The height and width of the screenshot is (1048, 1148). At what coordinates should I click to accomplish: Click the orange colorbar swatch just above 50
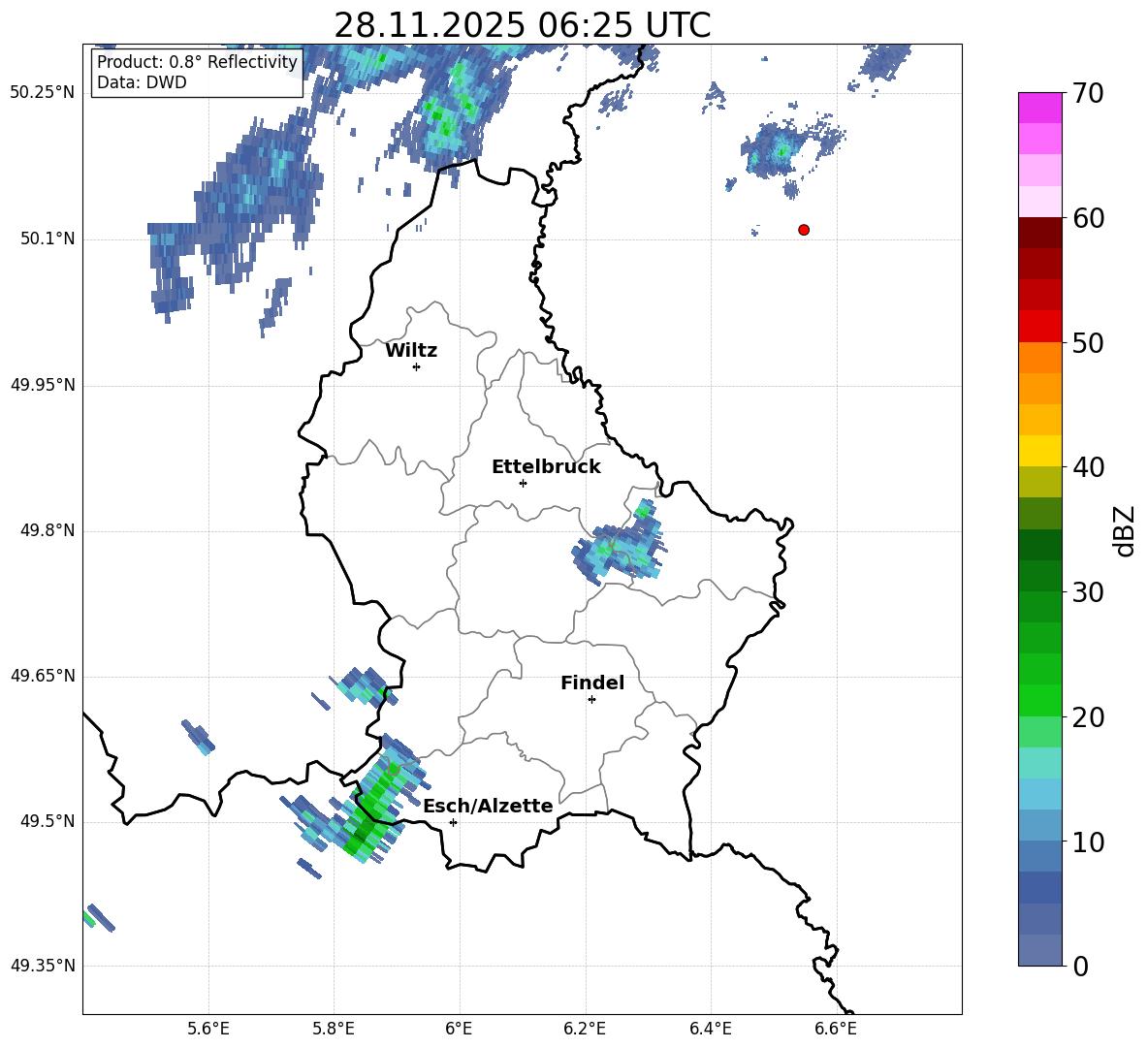coord(1039,358)
